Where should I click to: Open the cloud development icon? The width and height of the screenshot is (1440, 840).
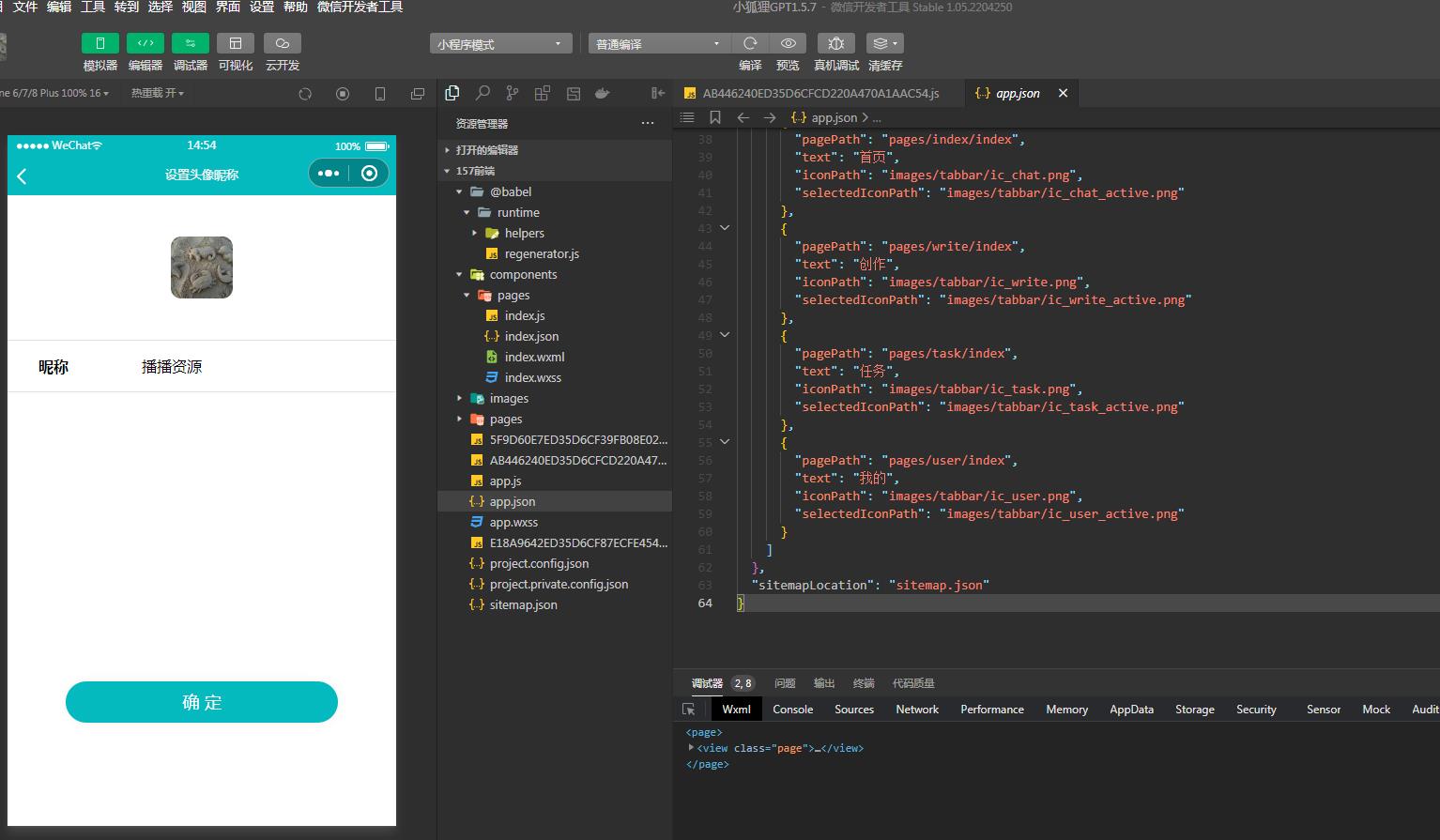tap(283, 43)
